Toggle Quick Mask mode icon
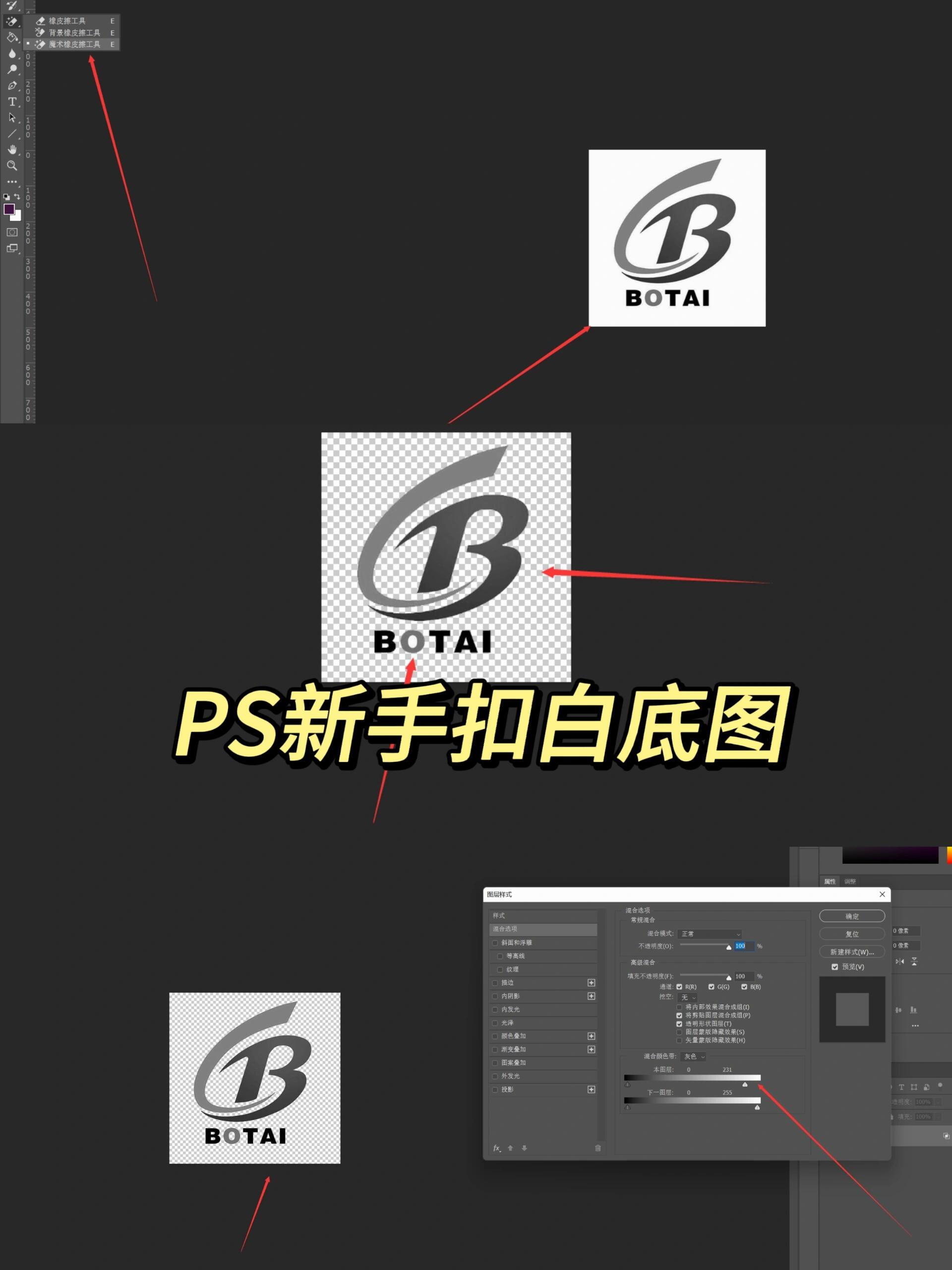952x1270 pixels. click(x=11, y=233)
